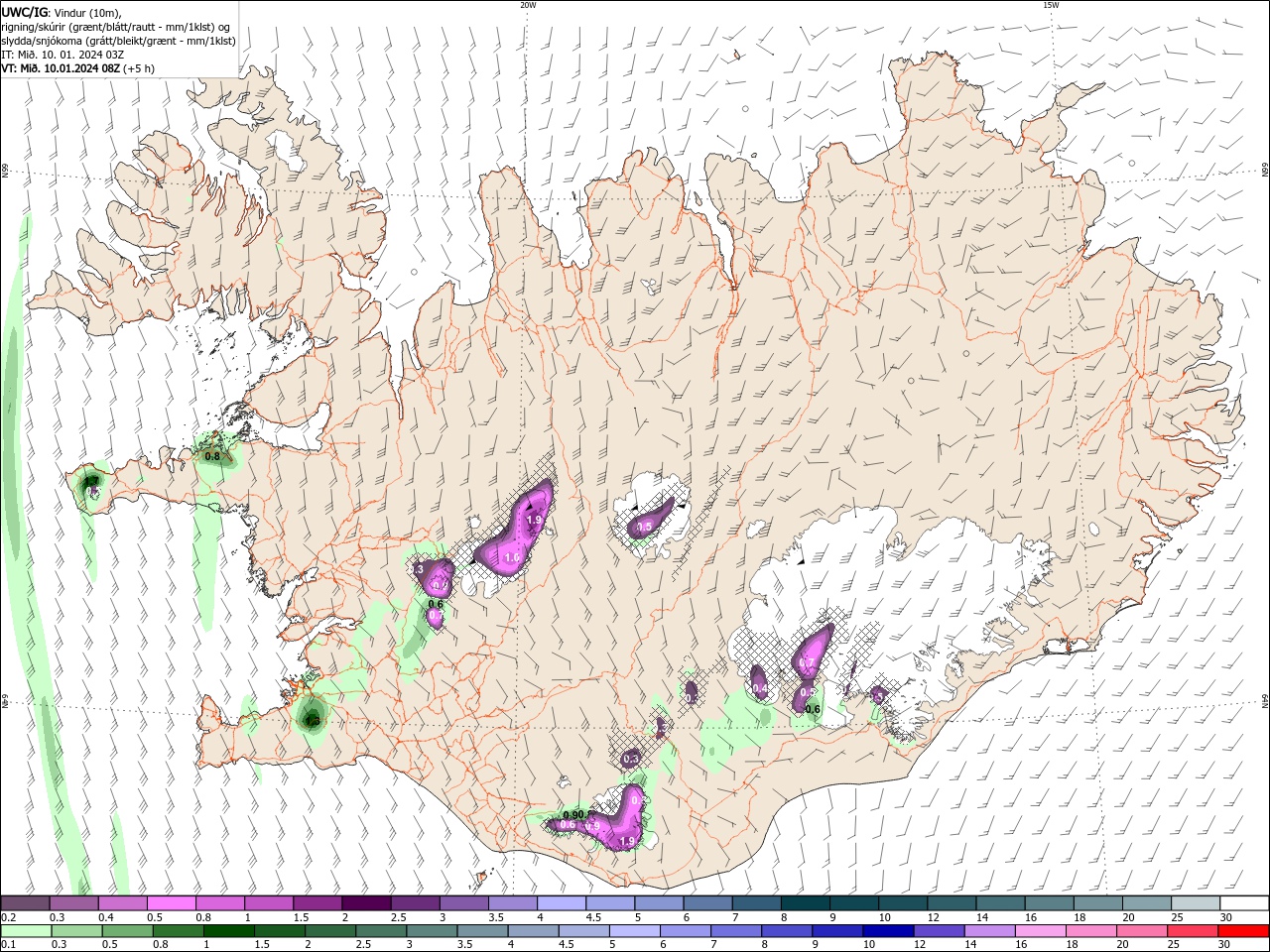Click the darkest green lower swatch between 1 and 1.5
Screen dimensions: 1270x952
(x=229, y=931)
